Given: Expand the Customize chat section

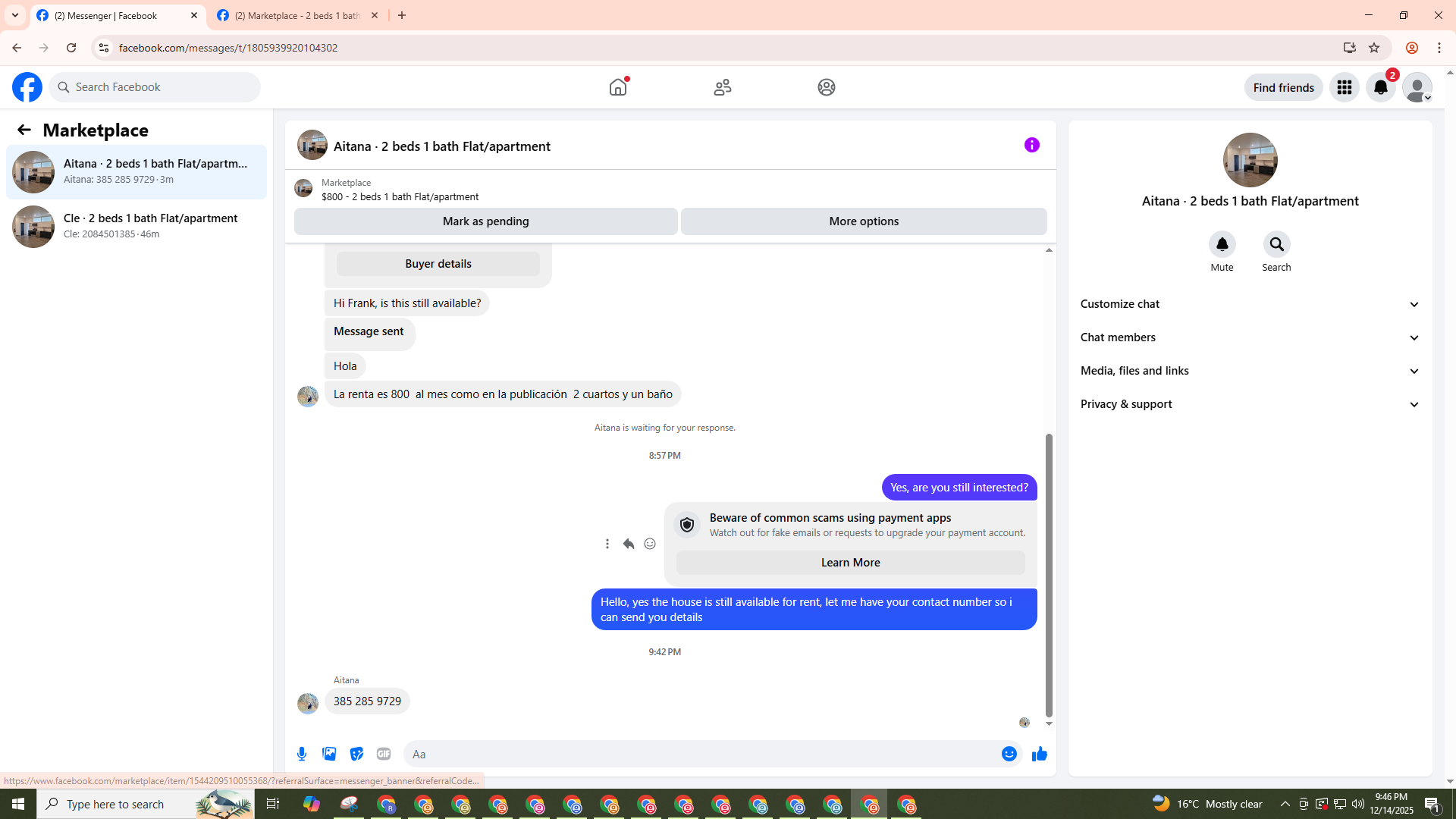Looking at the screenshot, I should 1250,304.
